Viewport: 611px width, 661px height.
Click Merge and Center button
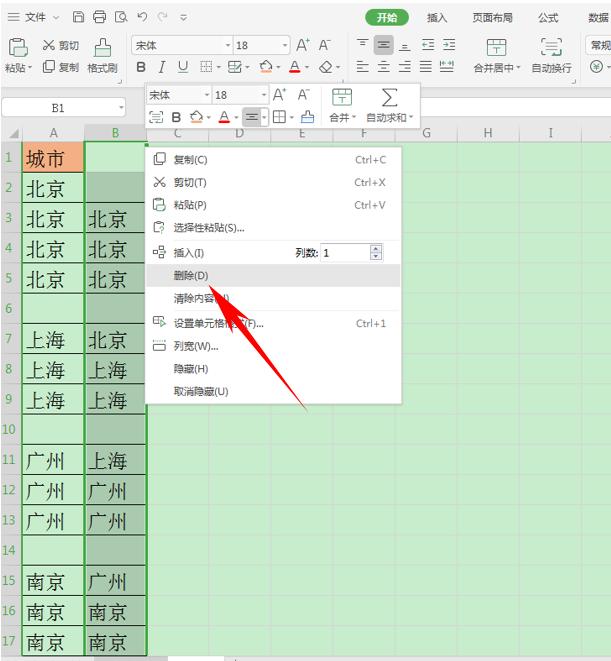point(497,55)
